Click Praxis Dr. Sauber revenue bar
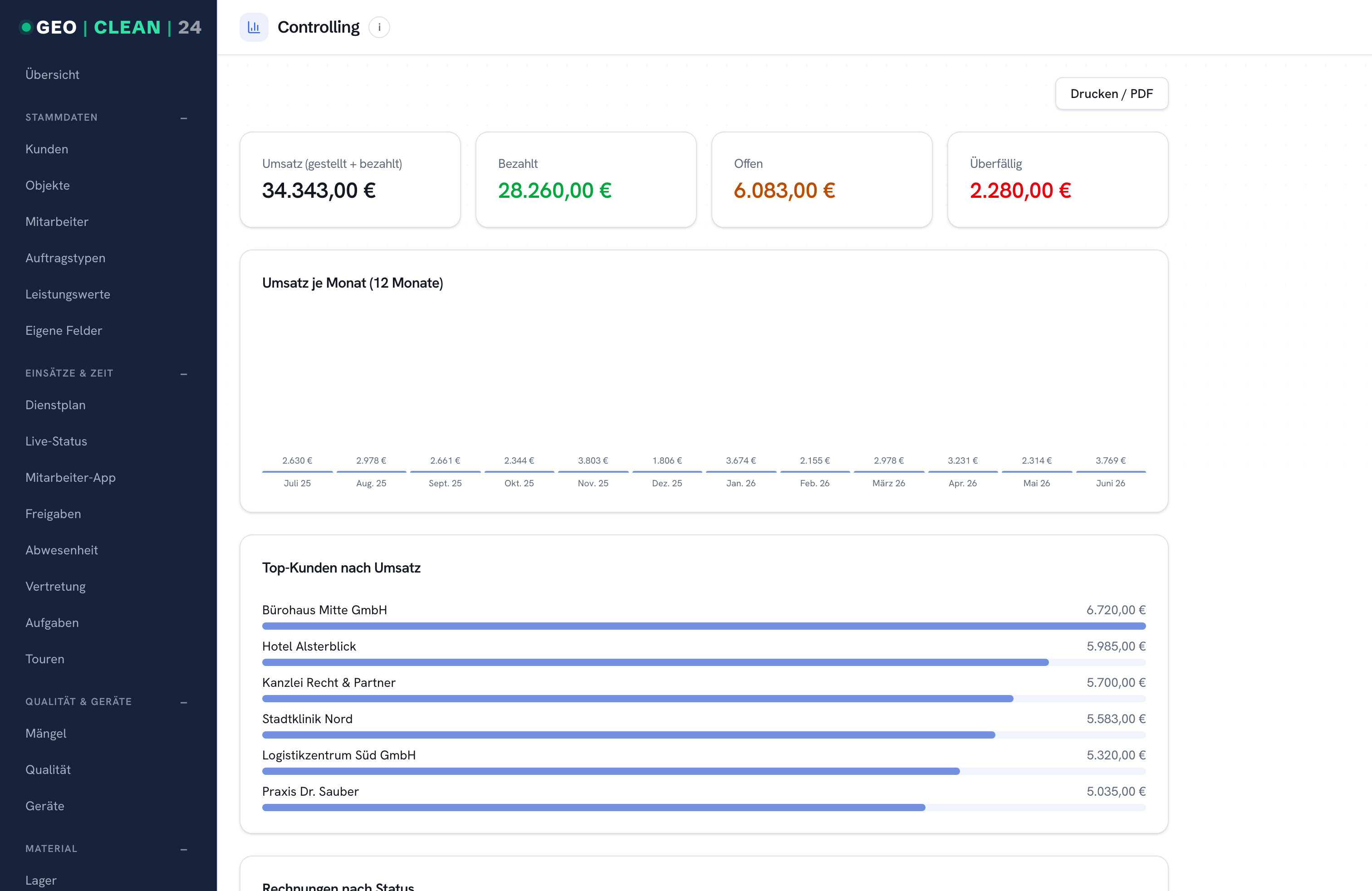 [x=594, y=808]
